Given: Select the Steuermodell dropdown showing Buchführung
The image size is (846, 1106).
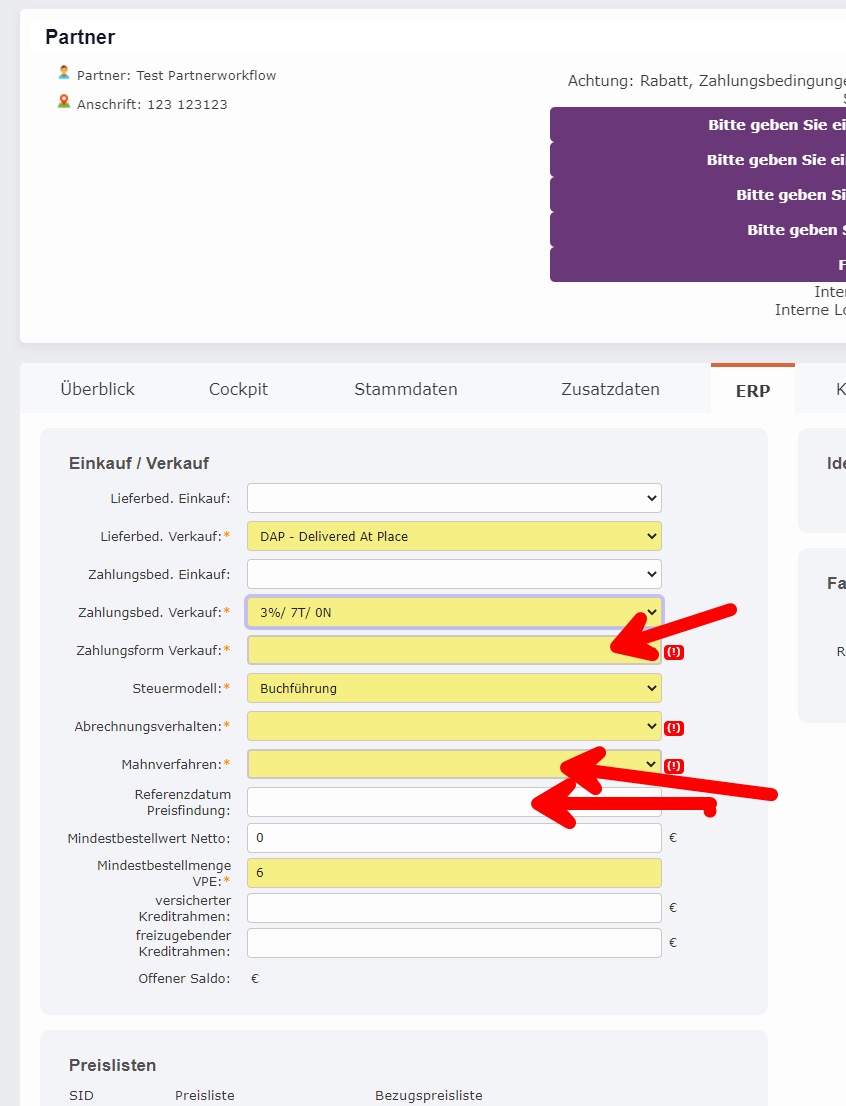Looking at the screenshot, I should pyautogui.click(x=453, y=688).
